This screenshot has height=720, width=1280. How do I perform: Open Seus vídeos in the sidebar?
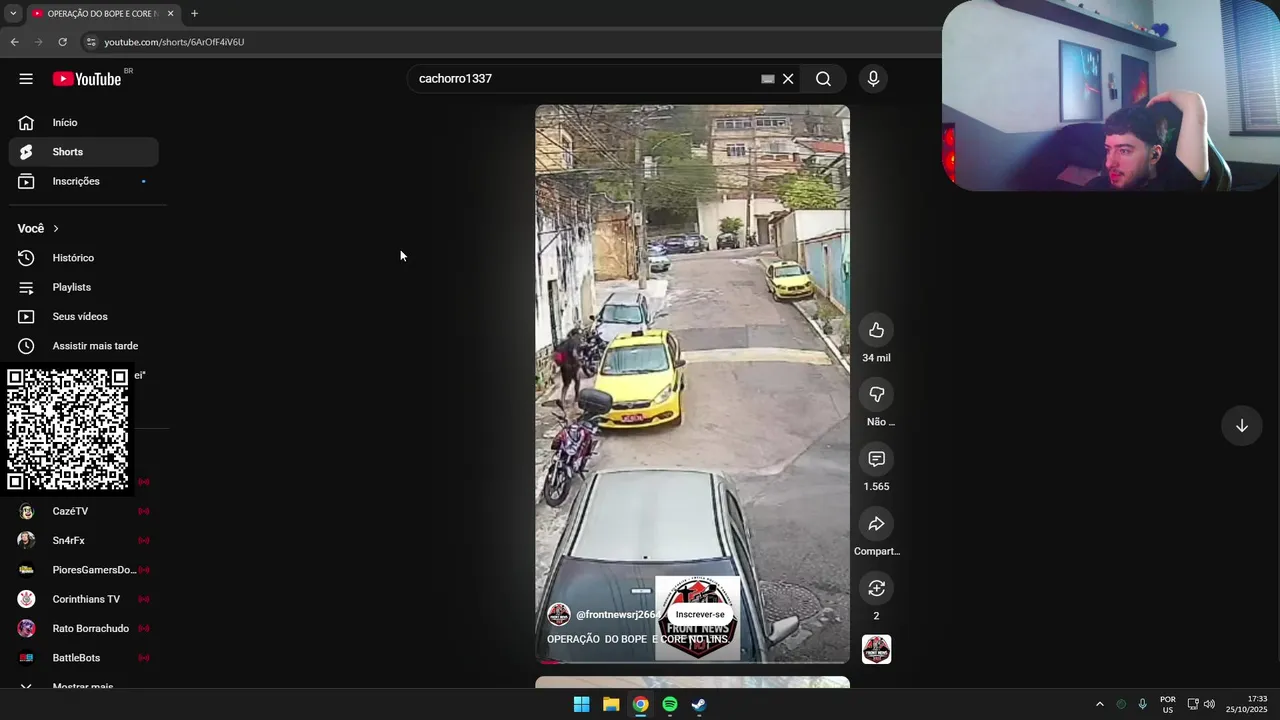coord(84,316)
